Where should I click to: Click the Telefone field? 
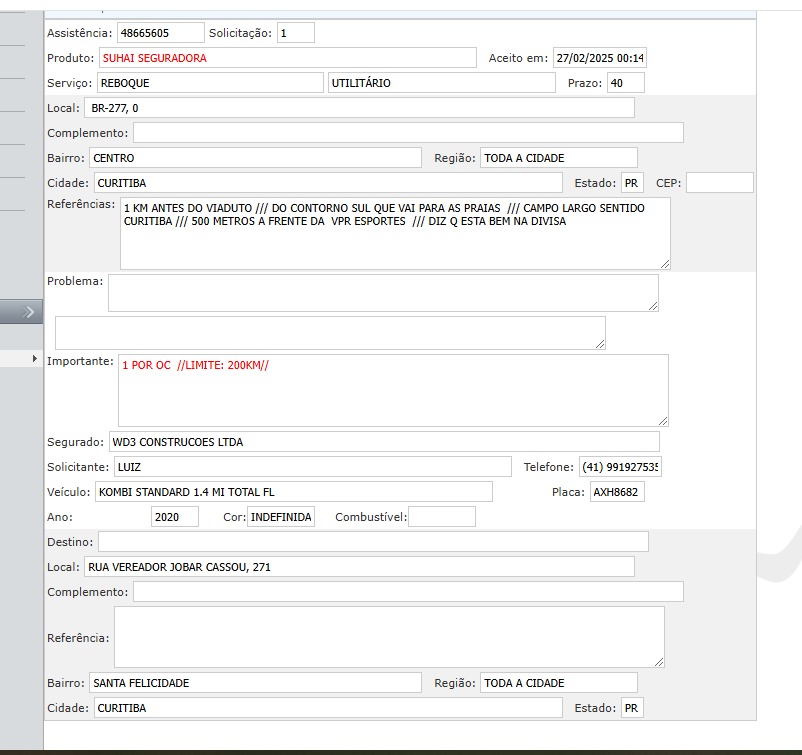619,467
